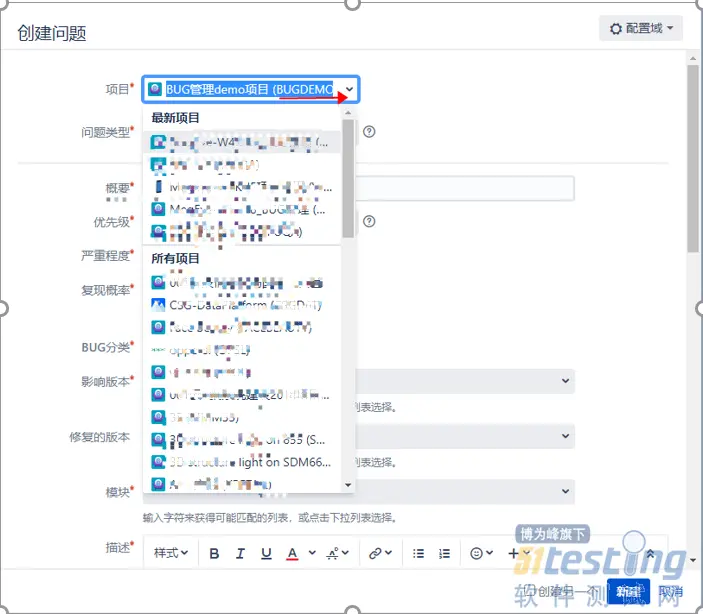Select the project ending with on 855 (S...
The image size is (703, 614).
[242, 440]
